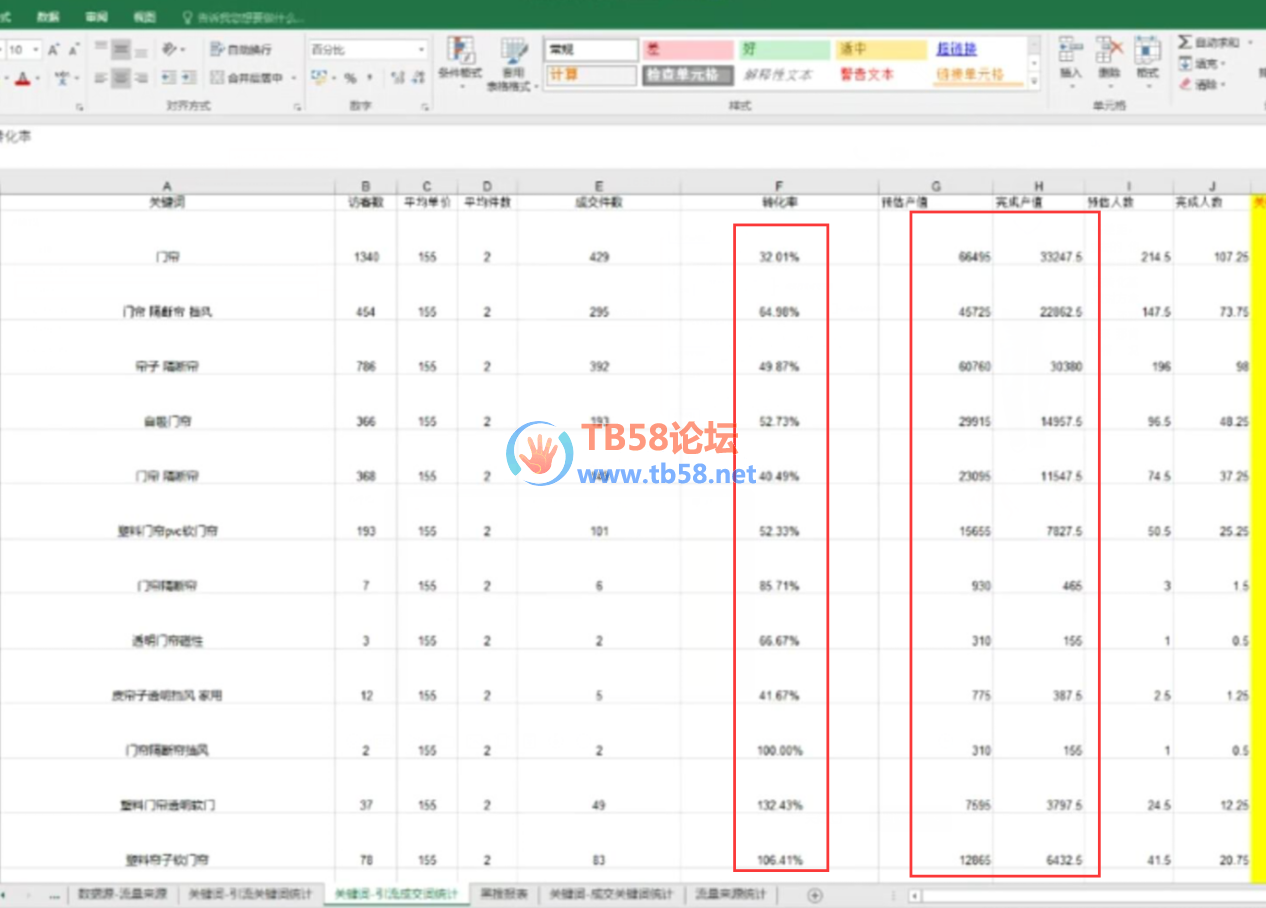Open the Conditional Formatting (条件格式) menu
1266x908 pixels.
tap(460, 60)
